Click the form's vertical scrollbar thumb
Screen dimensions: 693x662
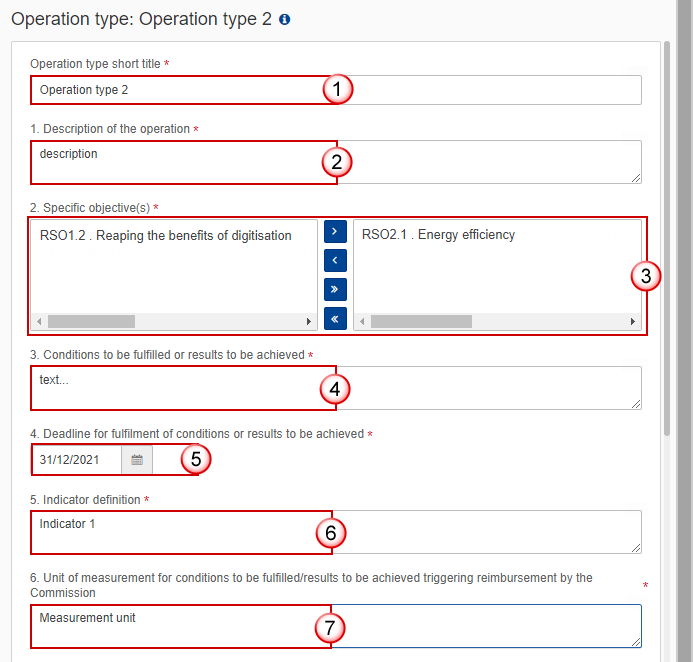point(666,239)
